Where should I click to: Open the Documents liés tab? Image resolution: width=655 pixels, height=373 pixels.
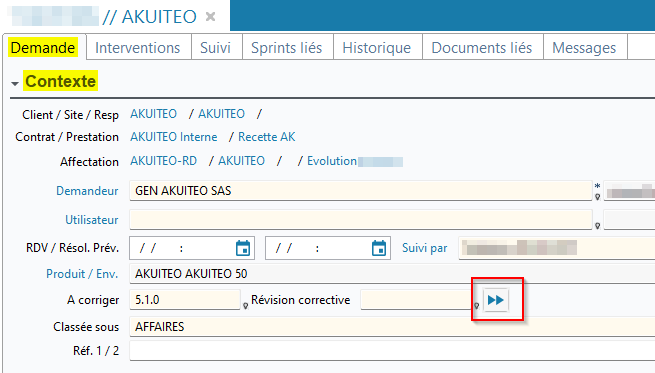coord(482,48)
